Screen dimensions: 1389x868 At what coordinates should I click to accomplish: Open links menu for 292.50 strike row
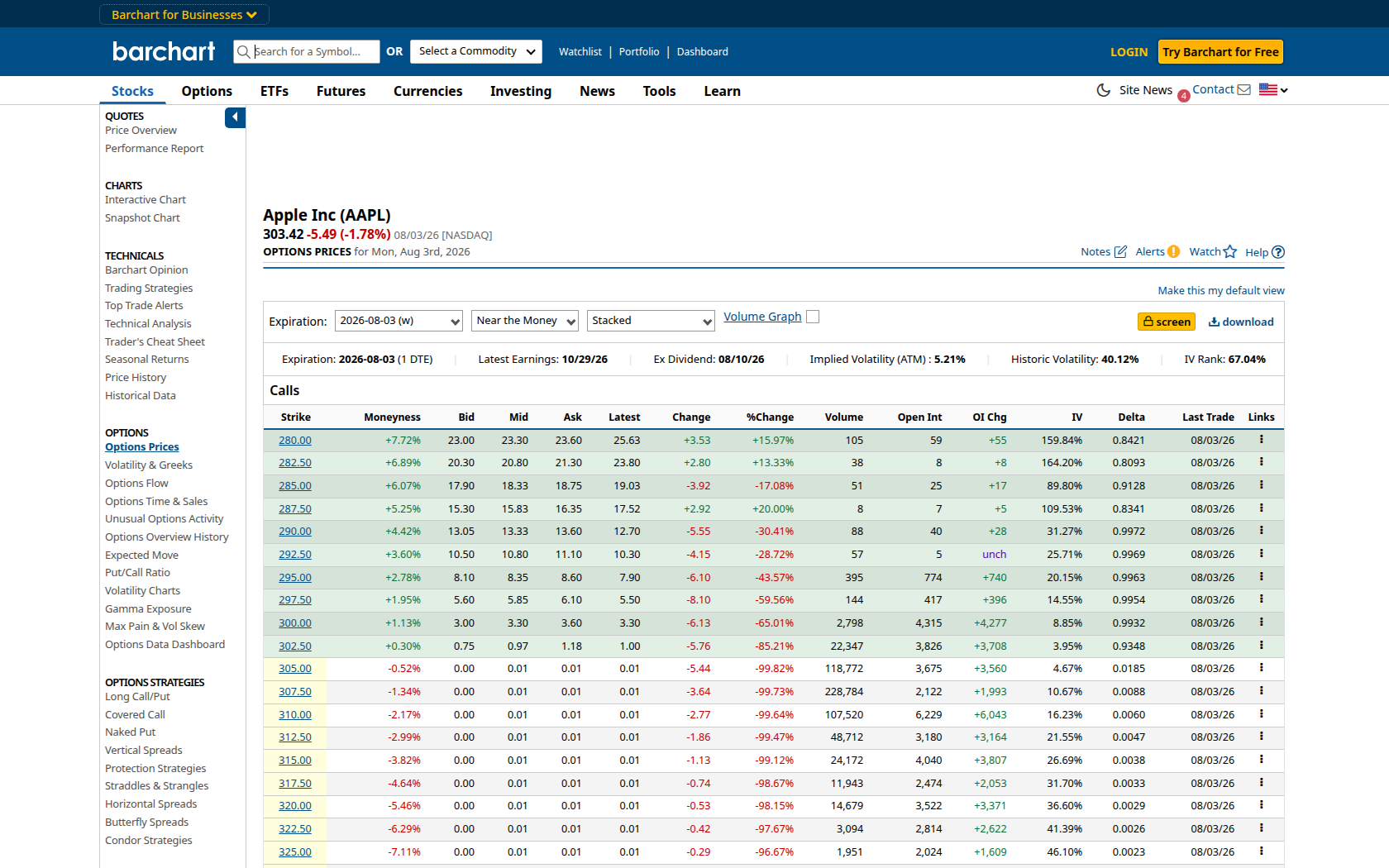click(x=1262, y=554)
